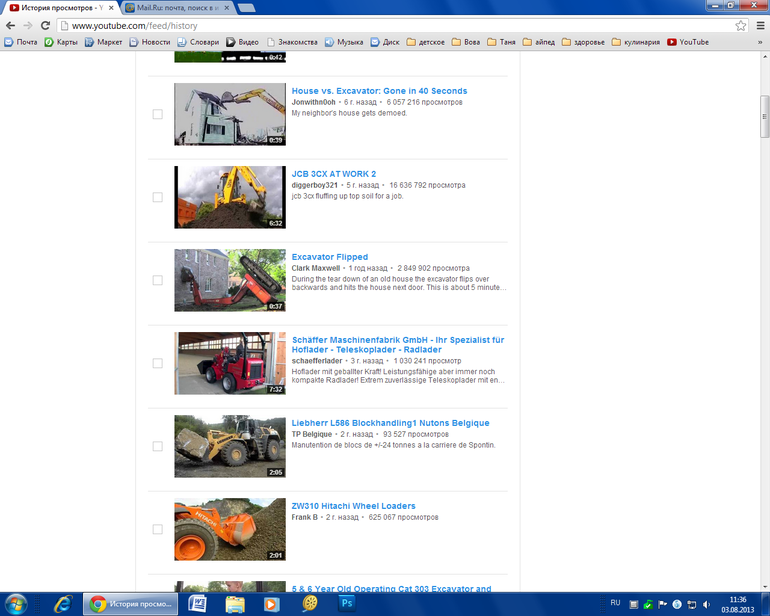This screenshot has width=770, height=616.
Task: Open the Почта bookmark
Action: (21, 42)
